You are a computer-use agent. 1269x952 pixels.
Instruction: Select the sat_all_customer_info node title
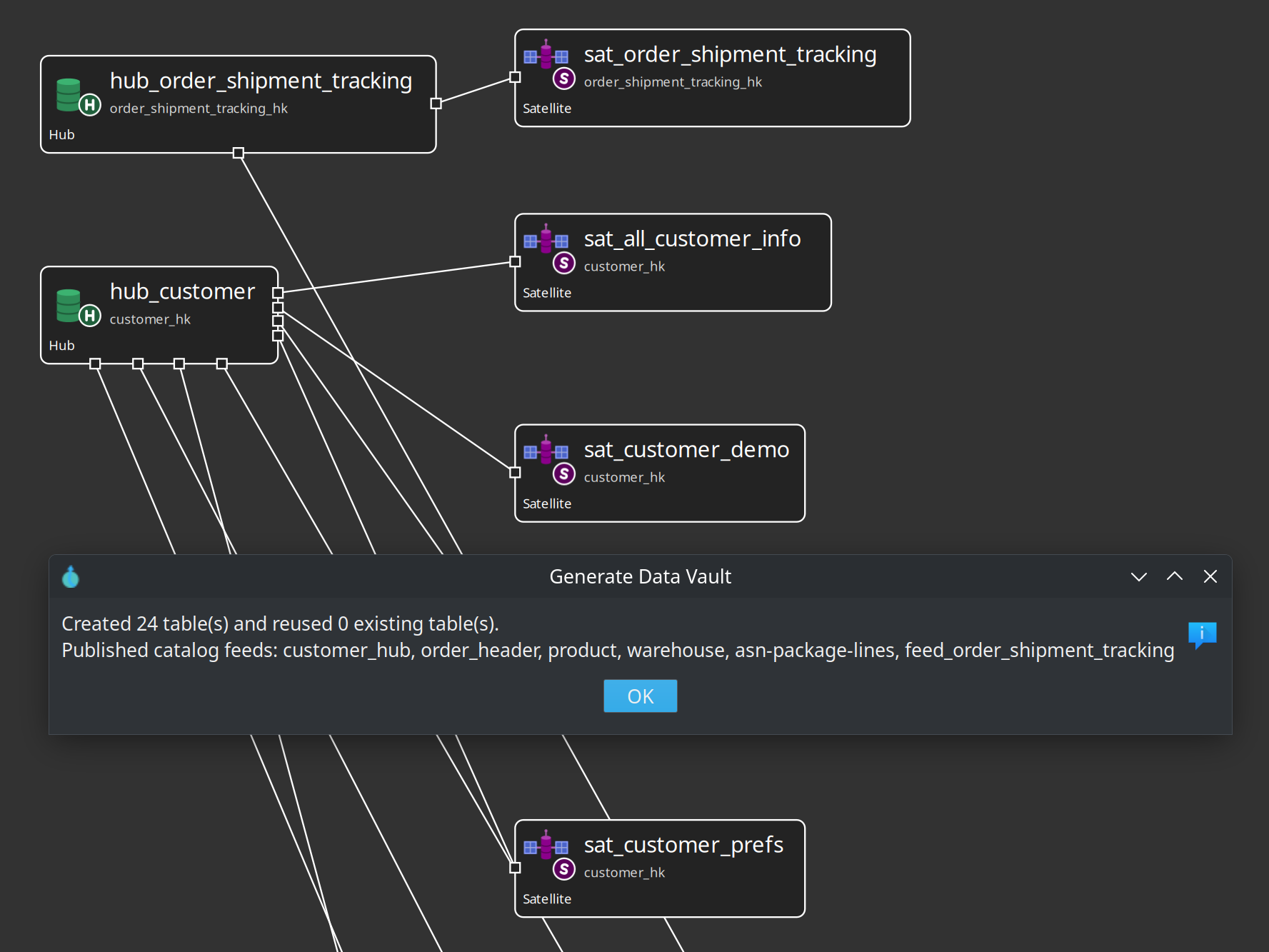point(692,239)
